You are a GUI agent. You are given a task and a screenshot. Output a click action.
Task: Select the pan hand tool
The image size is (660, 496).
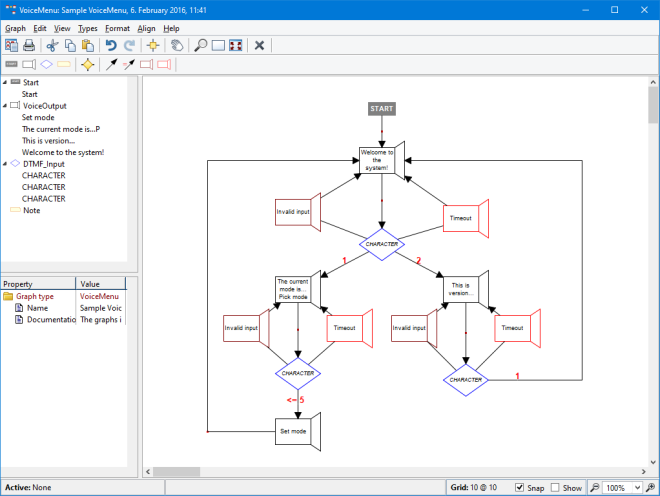pos(175,45)
